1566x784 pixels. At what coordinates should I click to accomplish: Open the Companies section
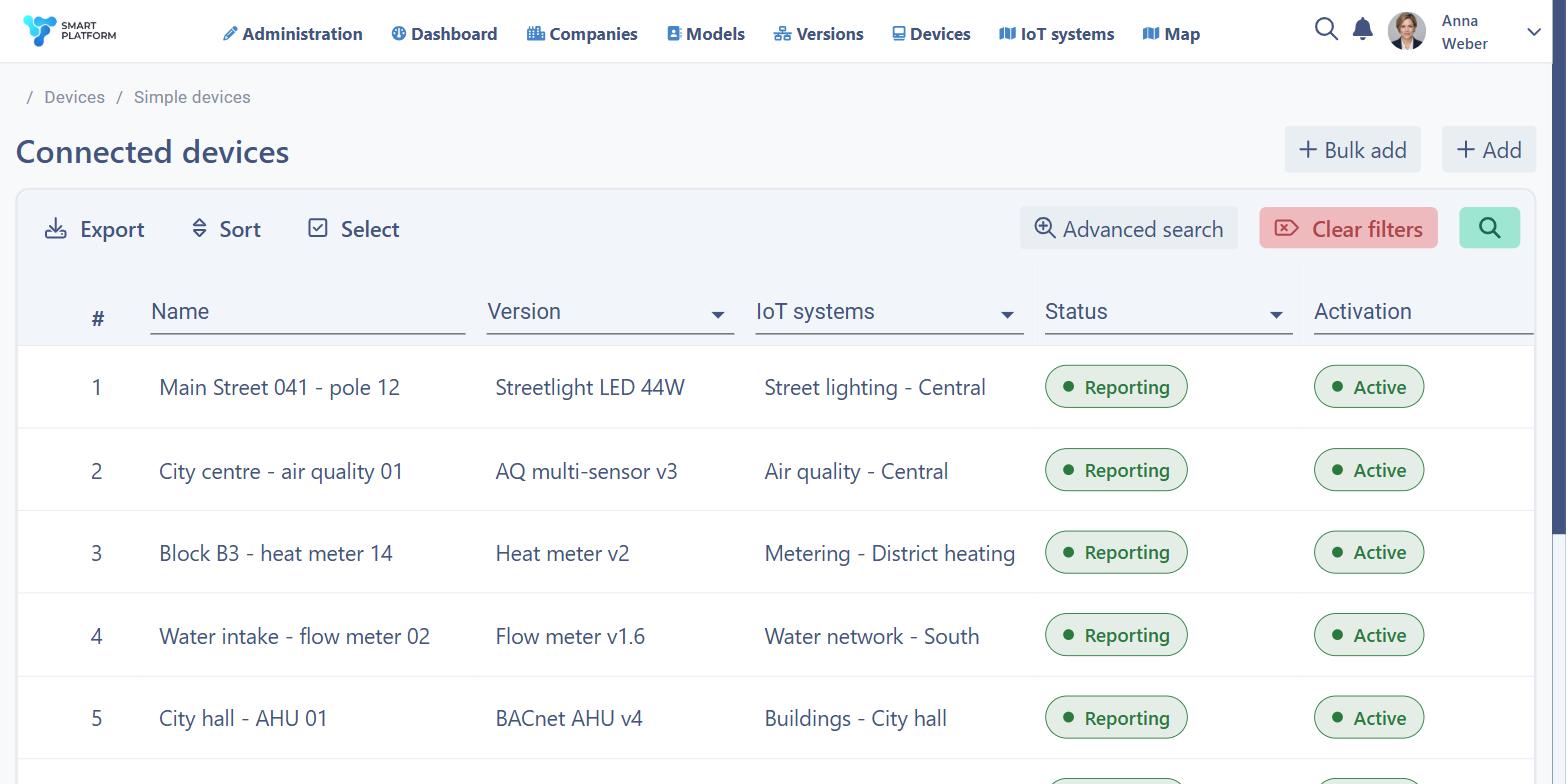(582, 34)
